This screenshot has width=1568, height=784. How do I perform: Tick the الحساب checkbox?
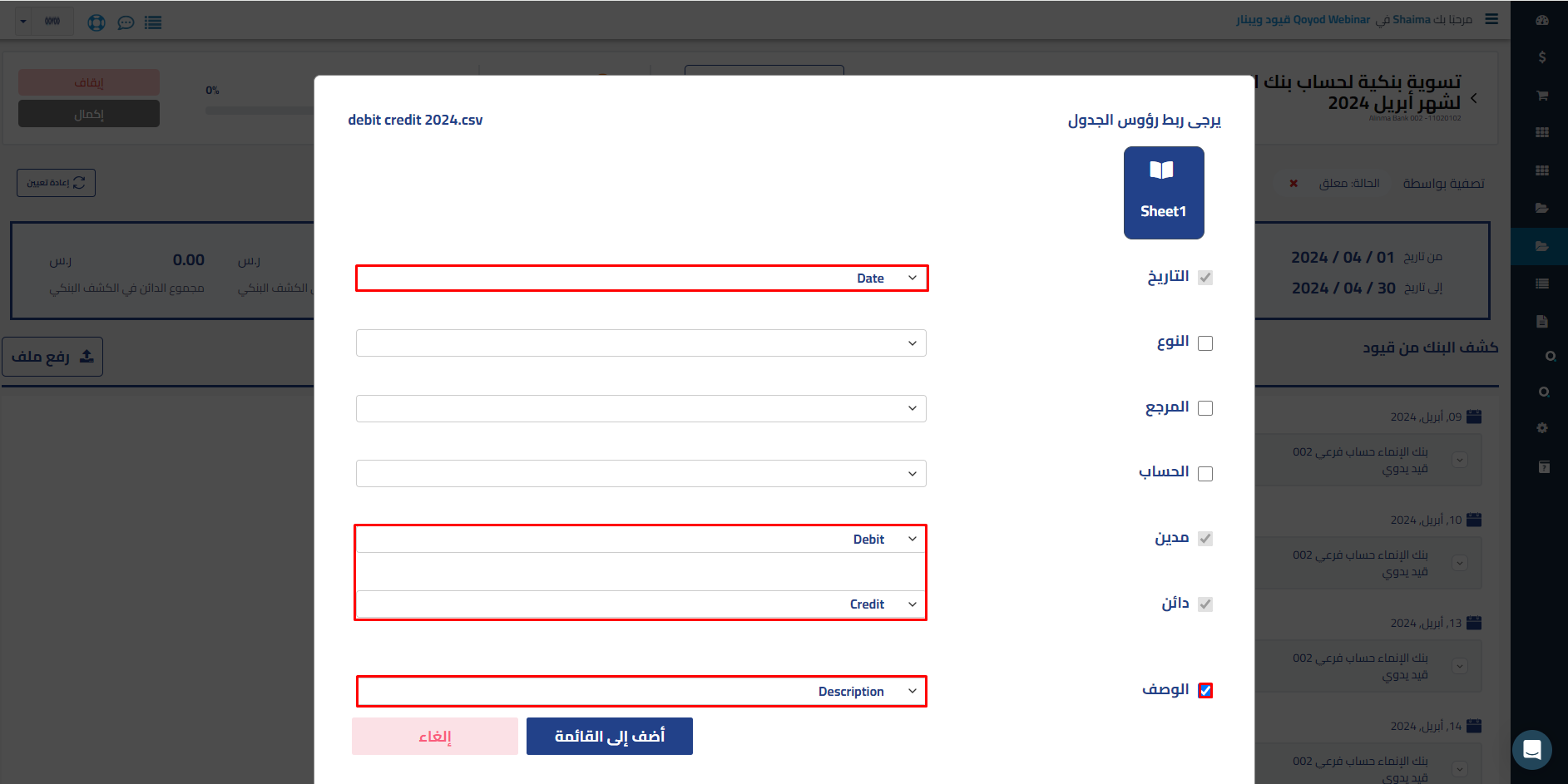pos(1204,474)
